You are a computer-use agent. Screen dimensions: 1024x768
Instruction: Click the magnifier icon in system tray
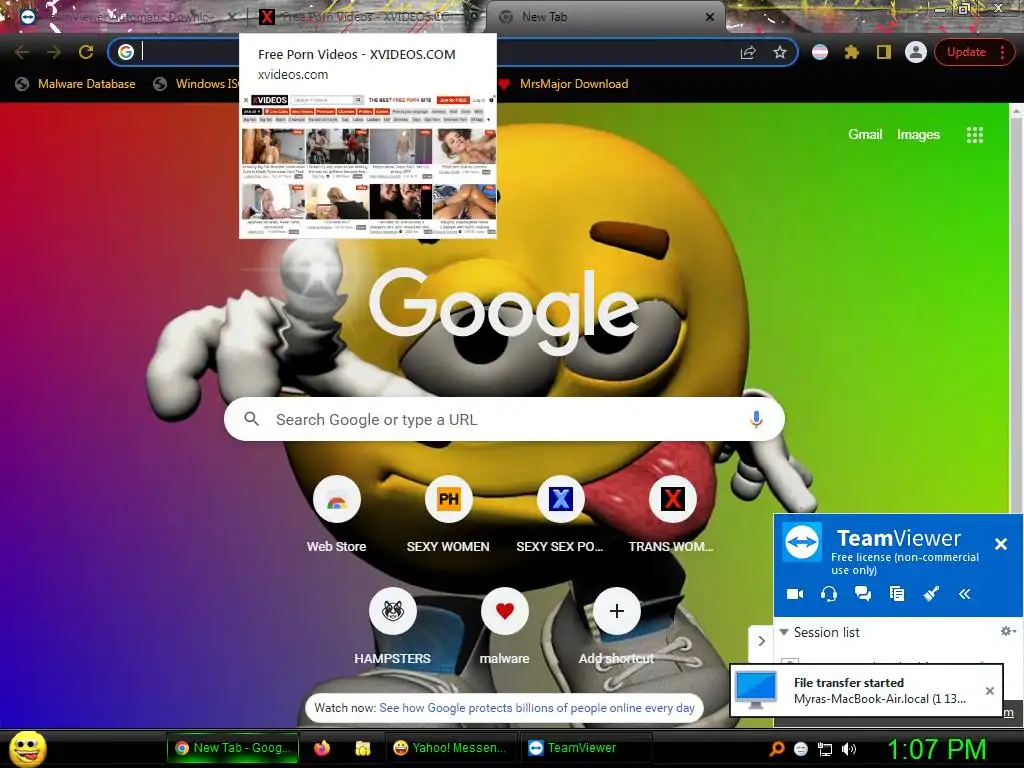[776, 749]
